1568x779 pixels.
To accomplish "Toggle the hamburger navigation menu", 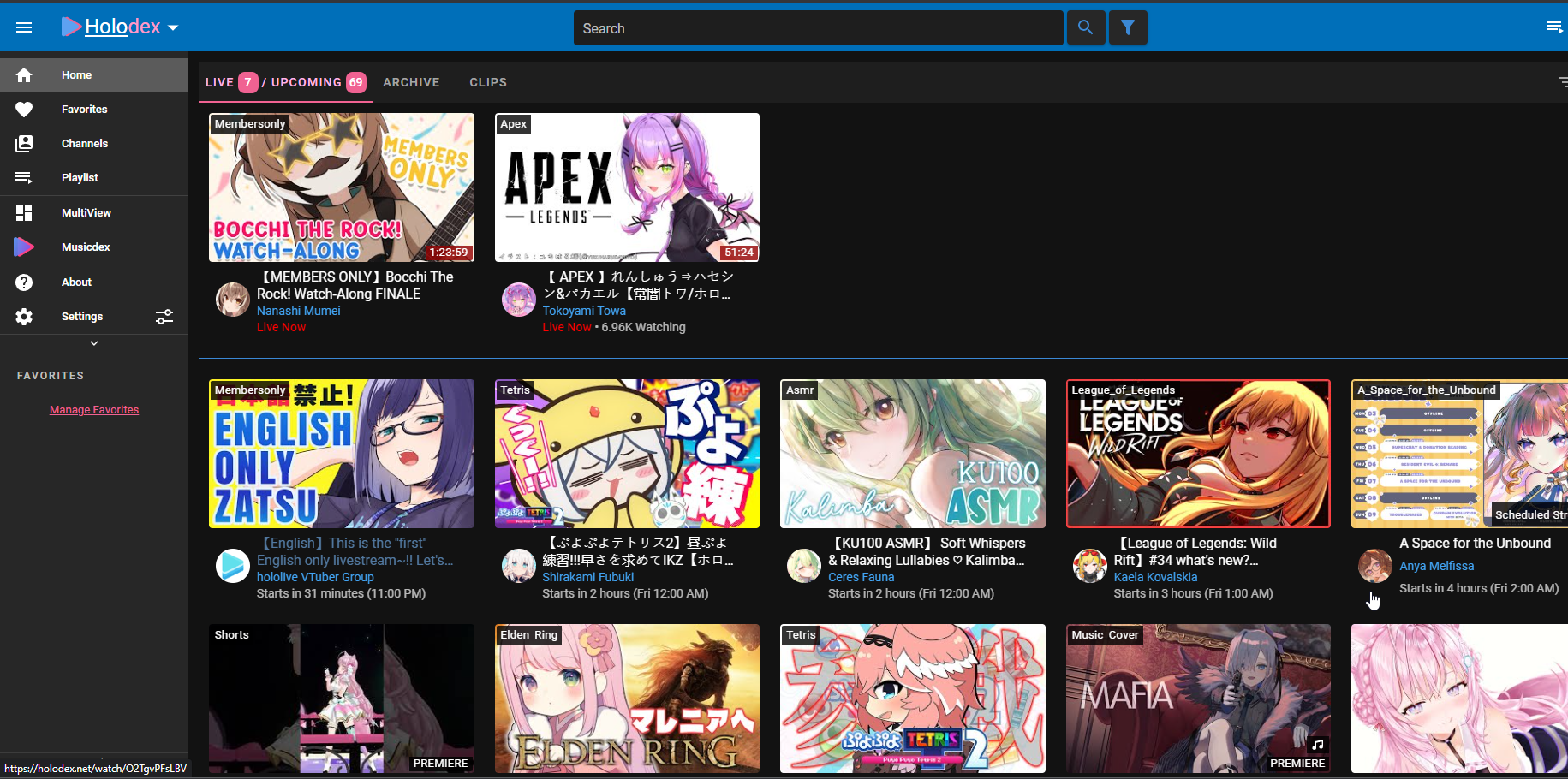I will point(24,27).
